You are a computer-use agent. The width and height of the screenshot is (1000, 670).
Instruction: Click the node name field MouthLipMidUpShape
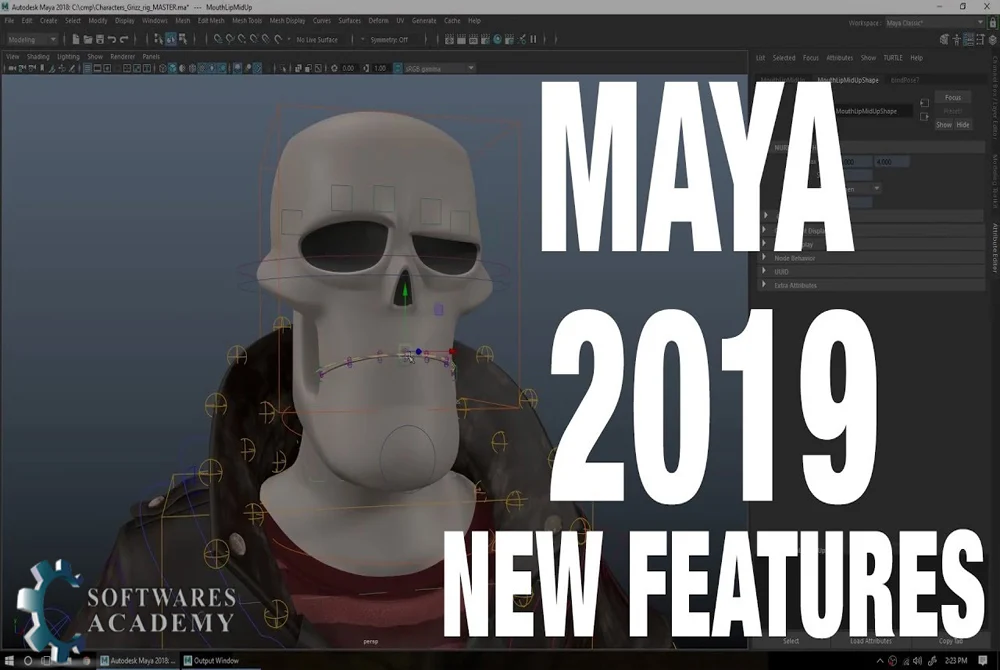pyautogui.click(x=874, y=111)
